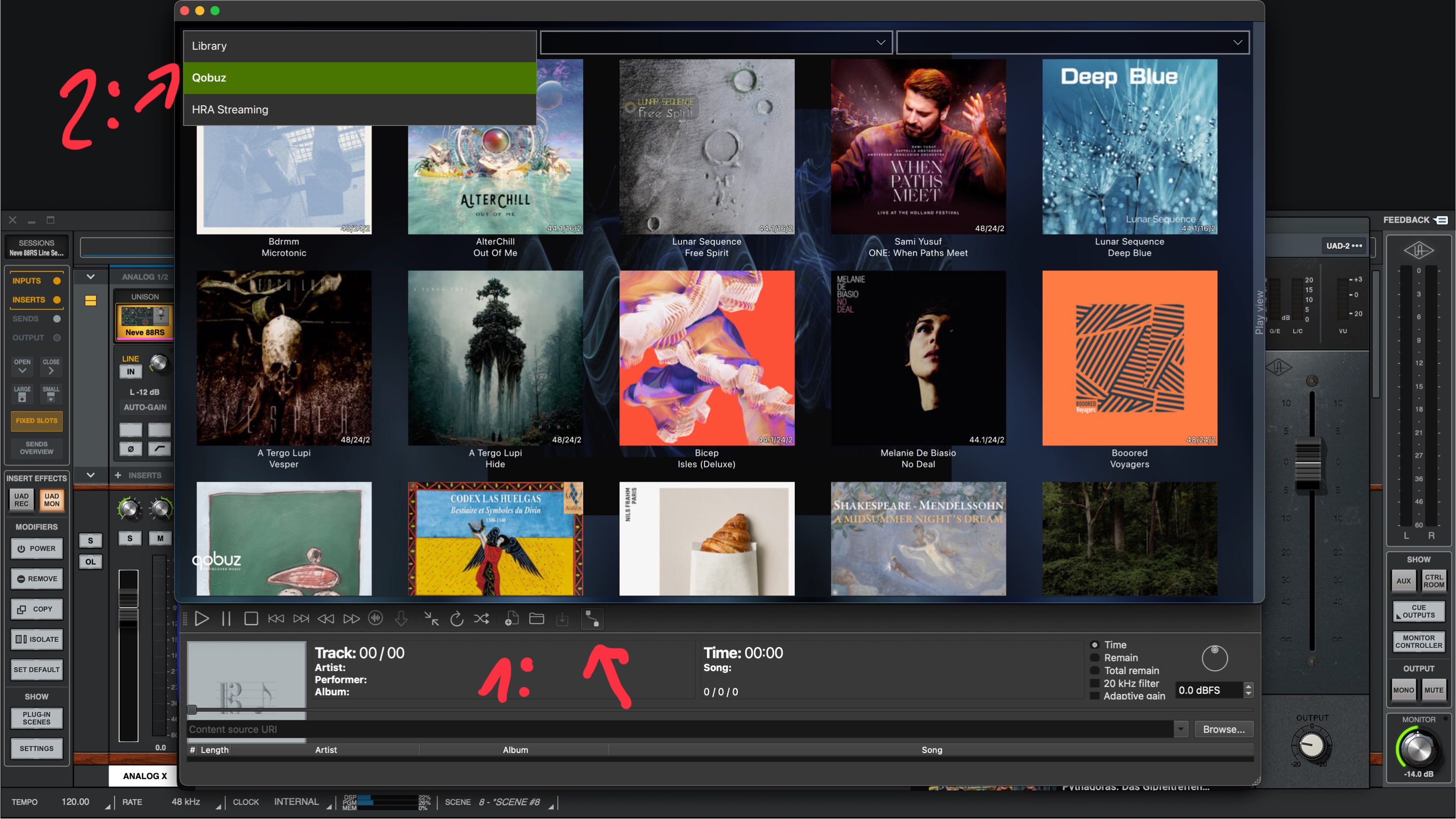Open the Console SETTINGS button
Screen dimensions: 1456x819
[x=37, y=749]
